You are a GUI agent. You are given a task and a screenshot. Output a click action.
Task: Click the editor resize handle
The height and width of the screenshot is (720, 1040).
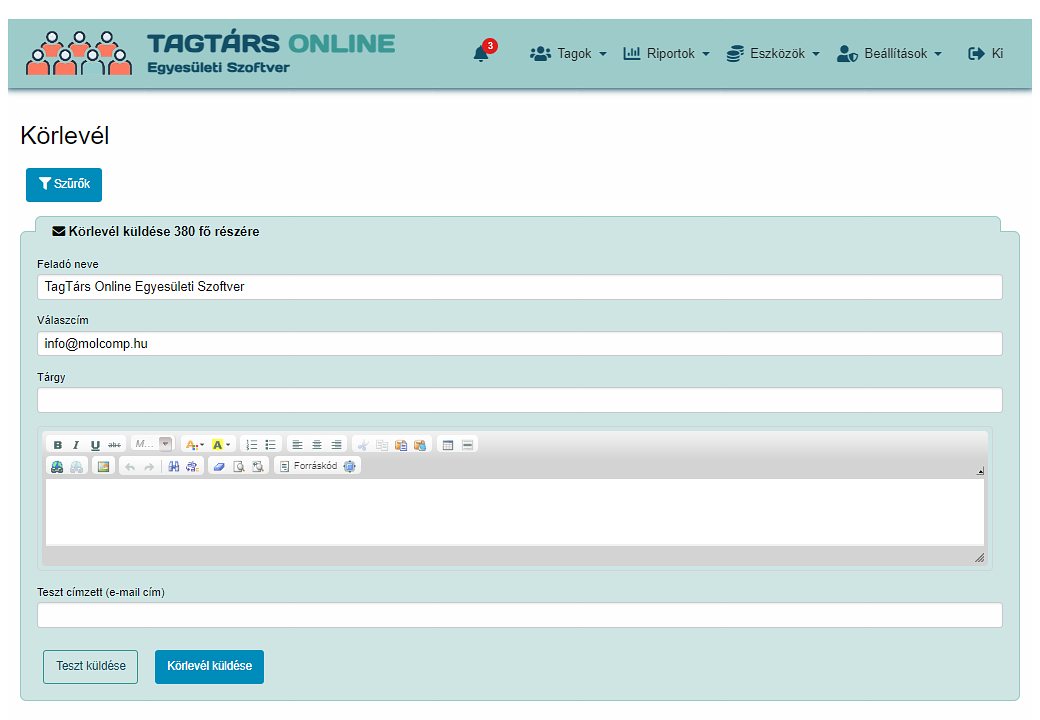pos(980,558)
